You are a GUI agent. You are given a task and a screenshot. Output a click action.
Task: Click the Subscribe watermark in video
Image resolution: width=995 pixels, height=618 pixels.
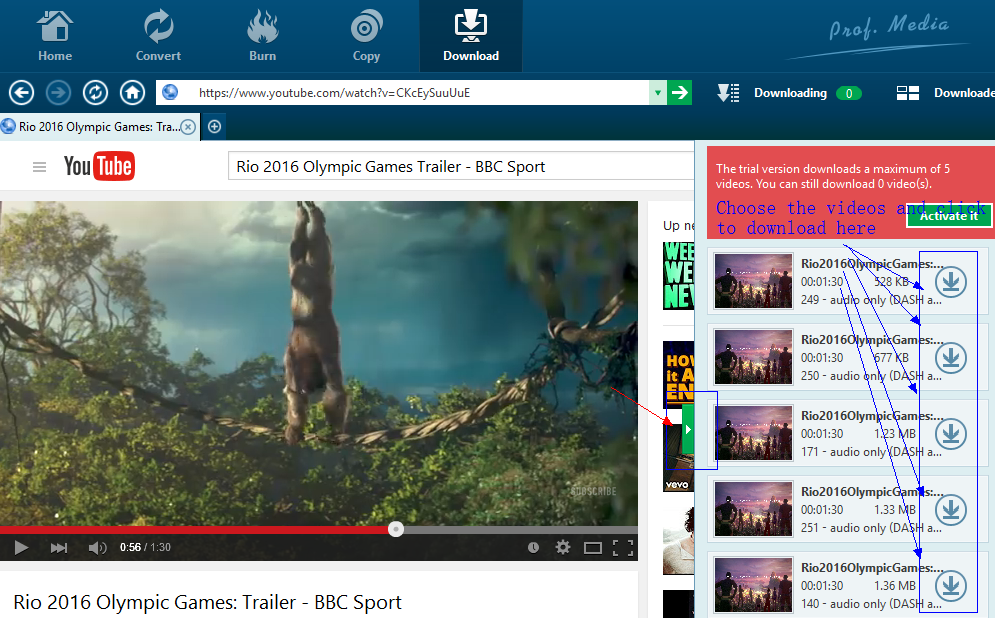coord(593,491)
